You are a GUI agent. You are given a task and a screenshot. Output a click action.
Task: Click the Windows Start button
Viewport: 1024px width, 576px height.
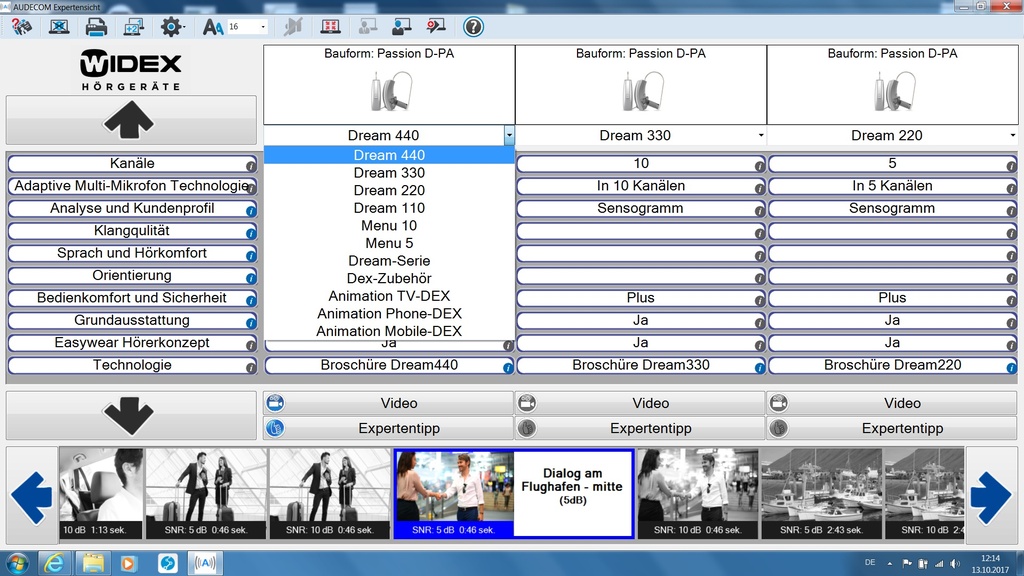pos(16,563)
